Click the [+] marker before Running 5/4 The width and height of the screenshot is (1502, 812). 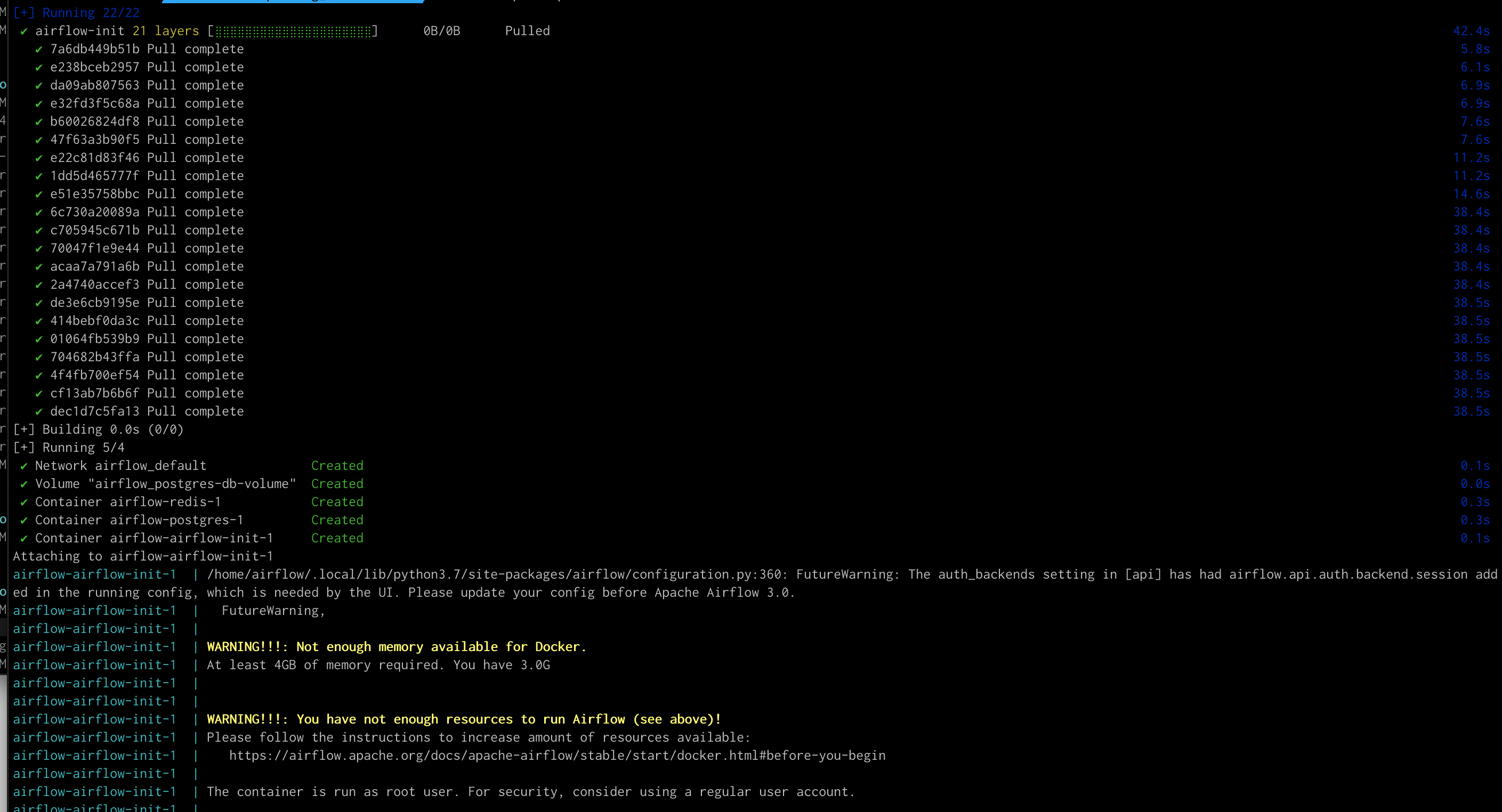point(23,448)
